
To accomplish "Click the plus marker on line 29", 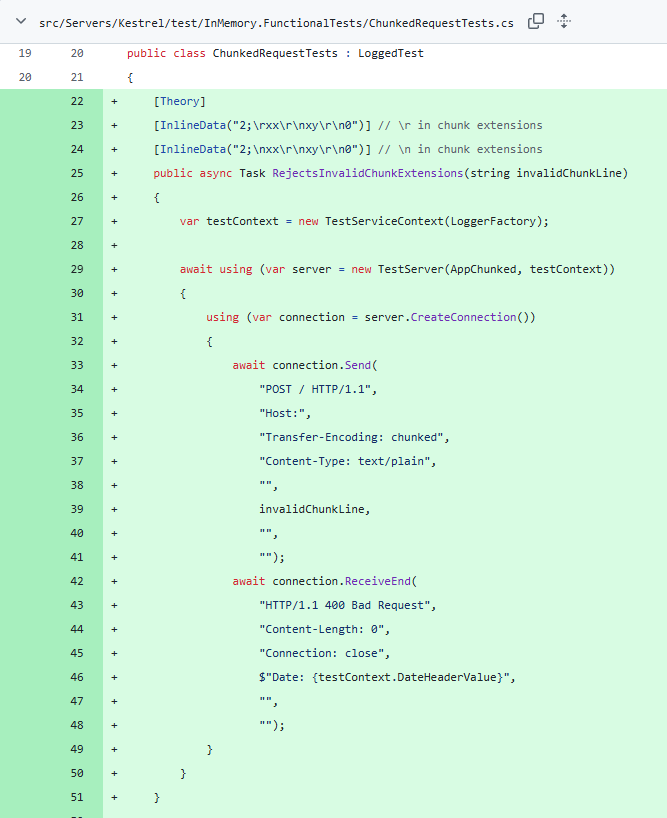I will pos(114,269).
